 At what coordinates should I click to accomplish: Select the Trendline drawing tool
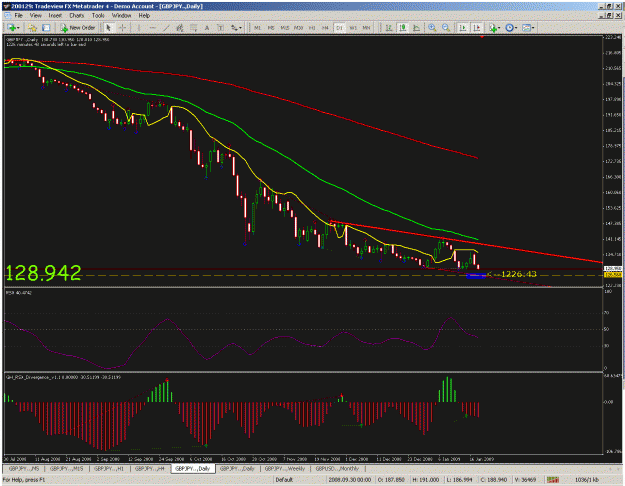coord(166,28)
